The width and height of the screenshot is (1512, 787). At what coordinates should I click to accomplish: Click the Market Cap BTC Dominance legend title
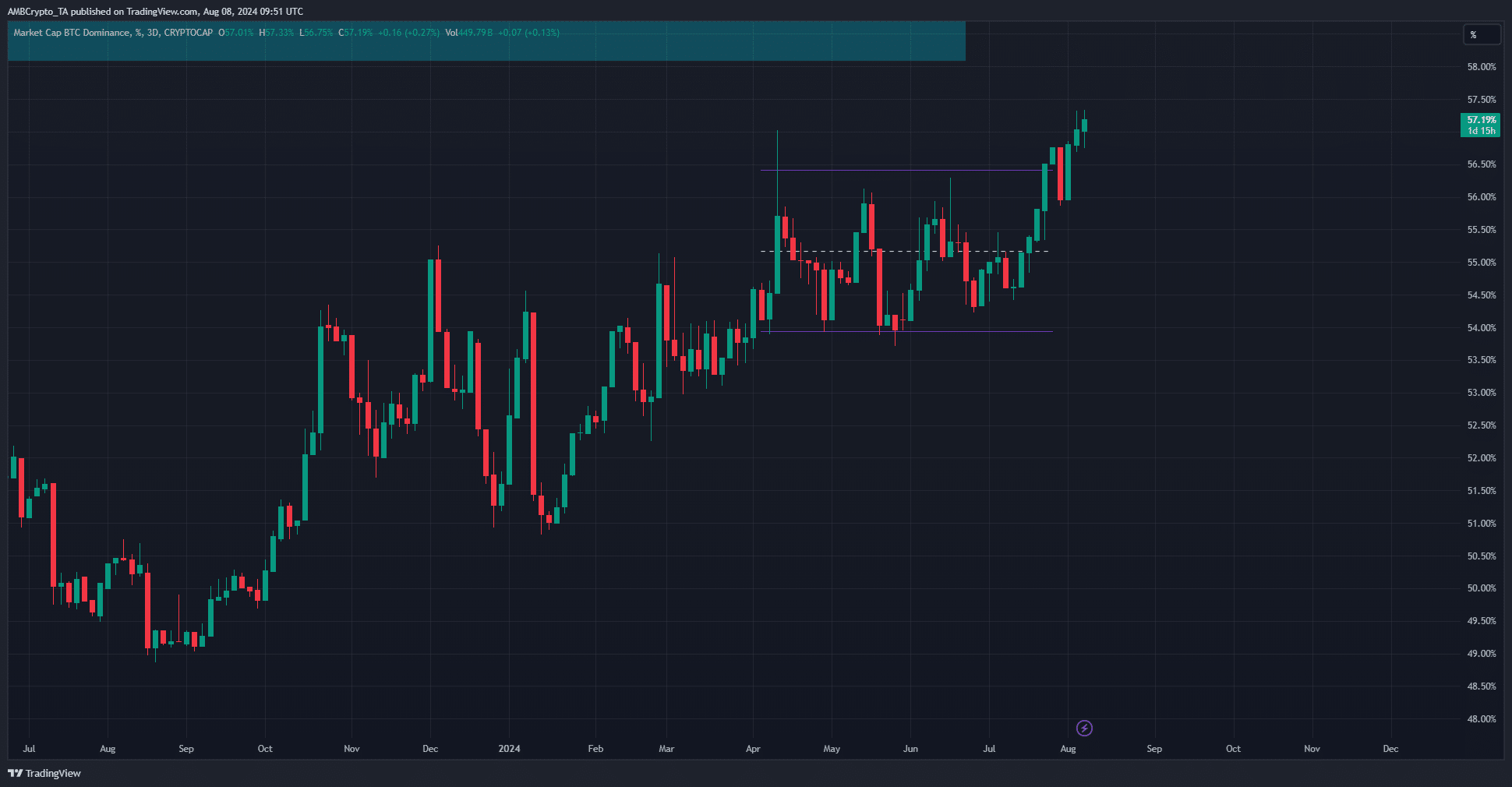(x=113, y=33)
